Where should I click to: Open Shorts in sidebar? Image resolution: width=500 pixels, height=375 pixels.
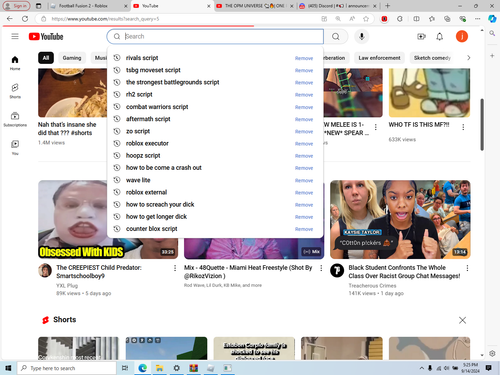tap(15, 91)
